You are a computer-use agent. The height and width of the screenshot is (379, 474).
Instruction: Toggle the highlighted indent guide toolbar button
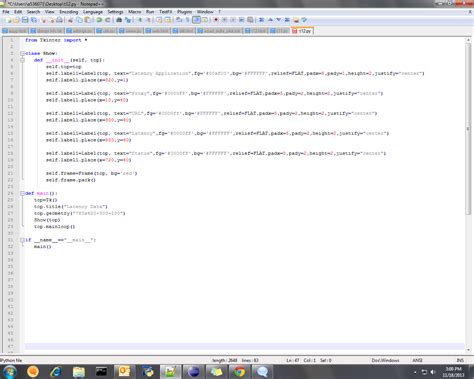[x=196, y=20]
